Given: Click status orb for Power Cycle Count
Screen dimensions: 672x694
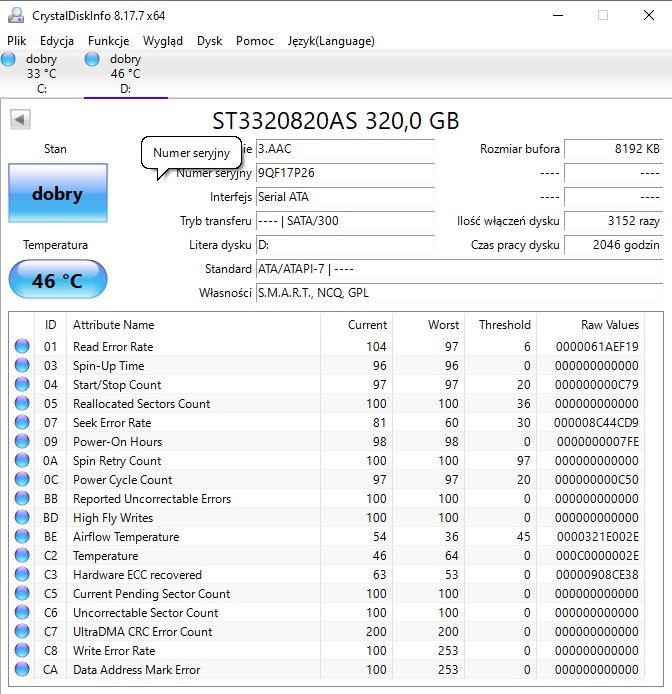Looking at the screenshot, I should (22, 479).
